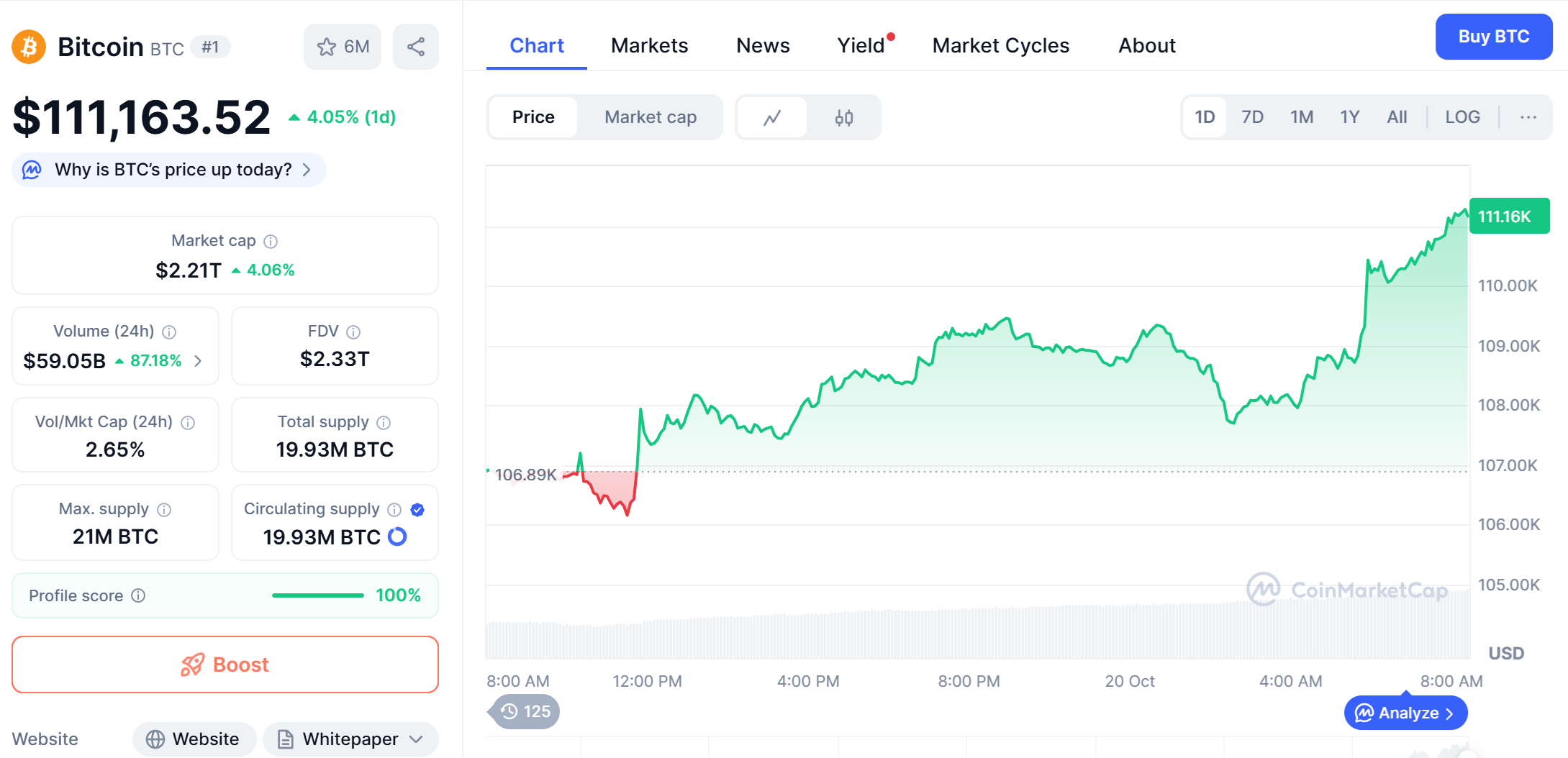Click the Buy BTC button

tap(1493, 37)
